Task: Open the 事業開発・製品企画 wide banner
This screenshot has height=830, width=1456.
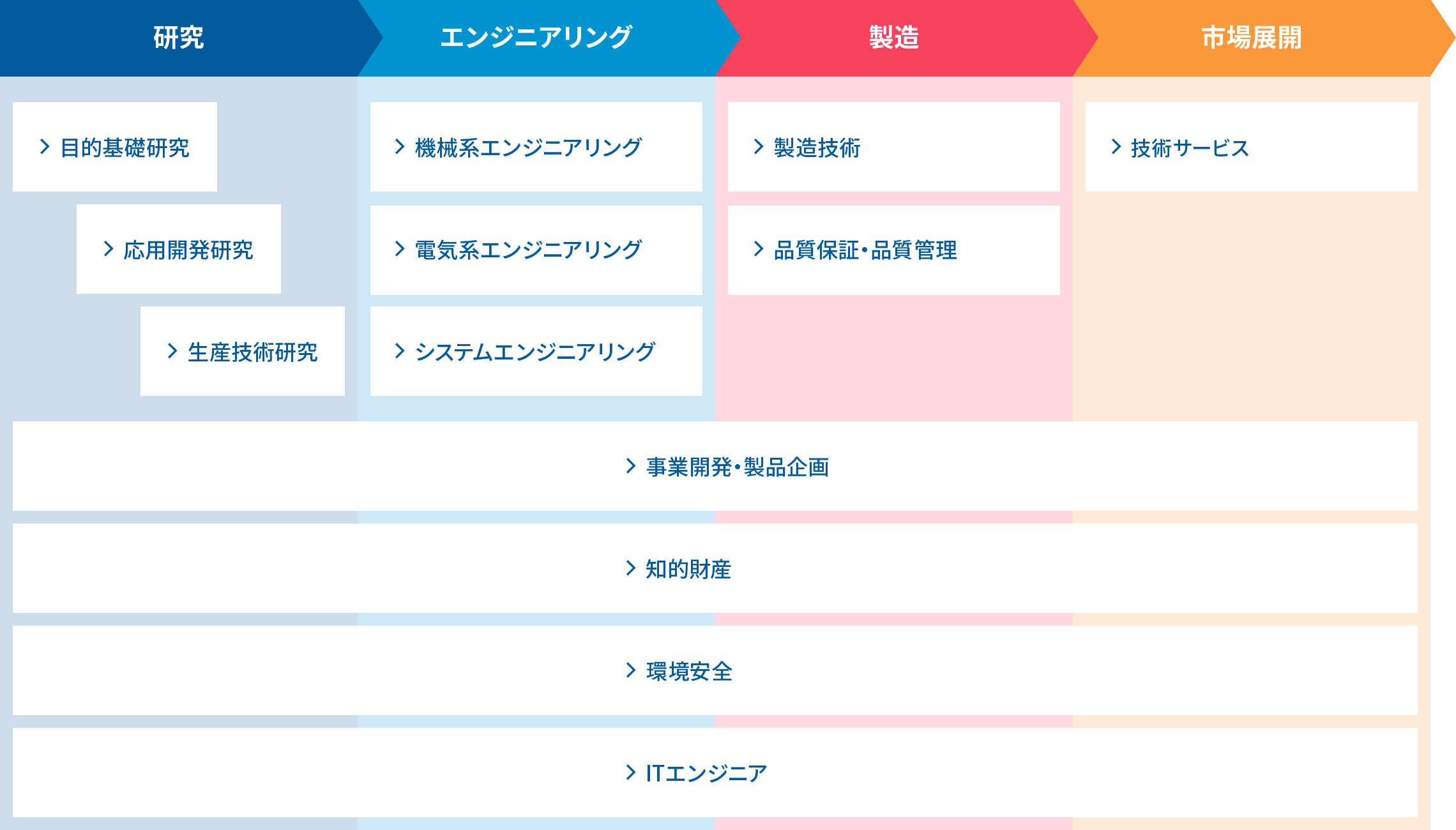Action: (715, 466)
